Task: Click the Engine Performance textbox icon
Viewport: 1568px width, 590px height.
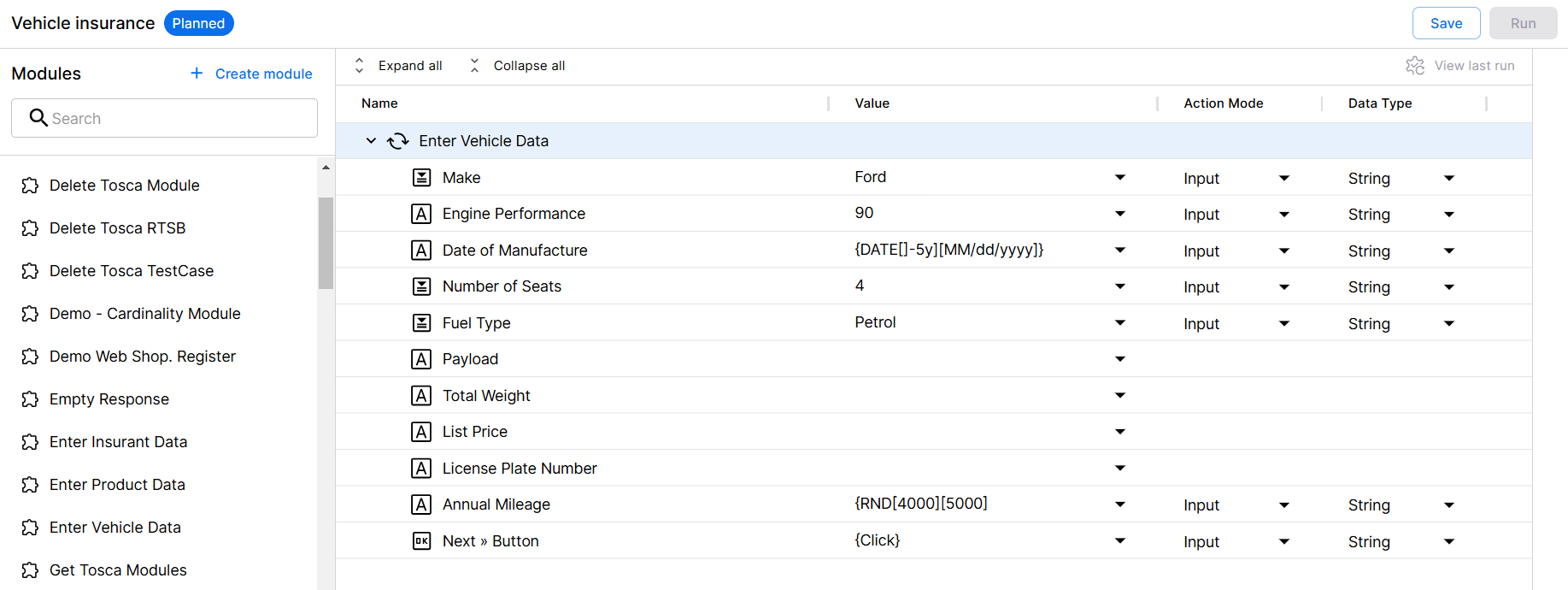Action: point(421,214)
